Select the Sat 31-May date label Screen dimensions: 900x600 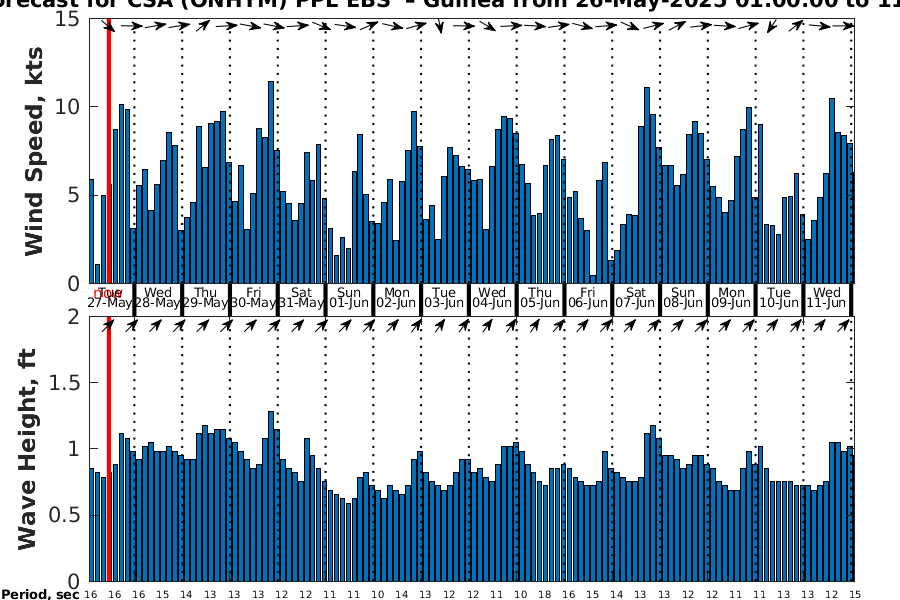point(301,297)
